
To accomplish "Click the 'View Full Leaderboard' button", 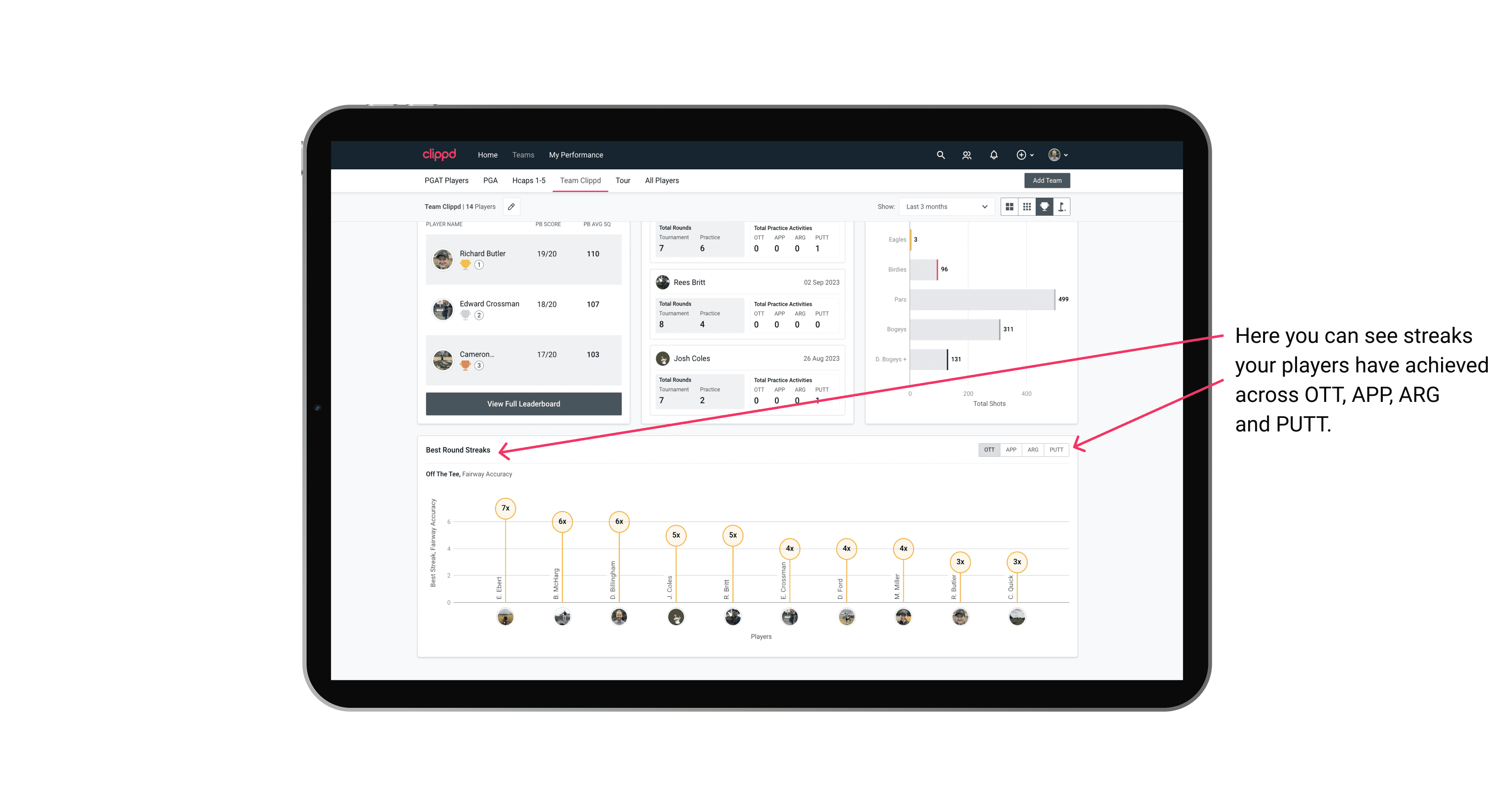I will coord(524,404).
